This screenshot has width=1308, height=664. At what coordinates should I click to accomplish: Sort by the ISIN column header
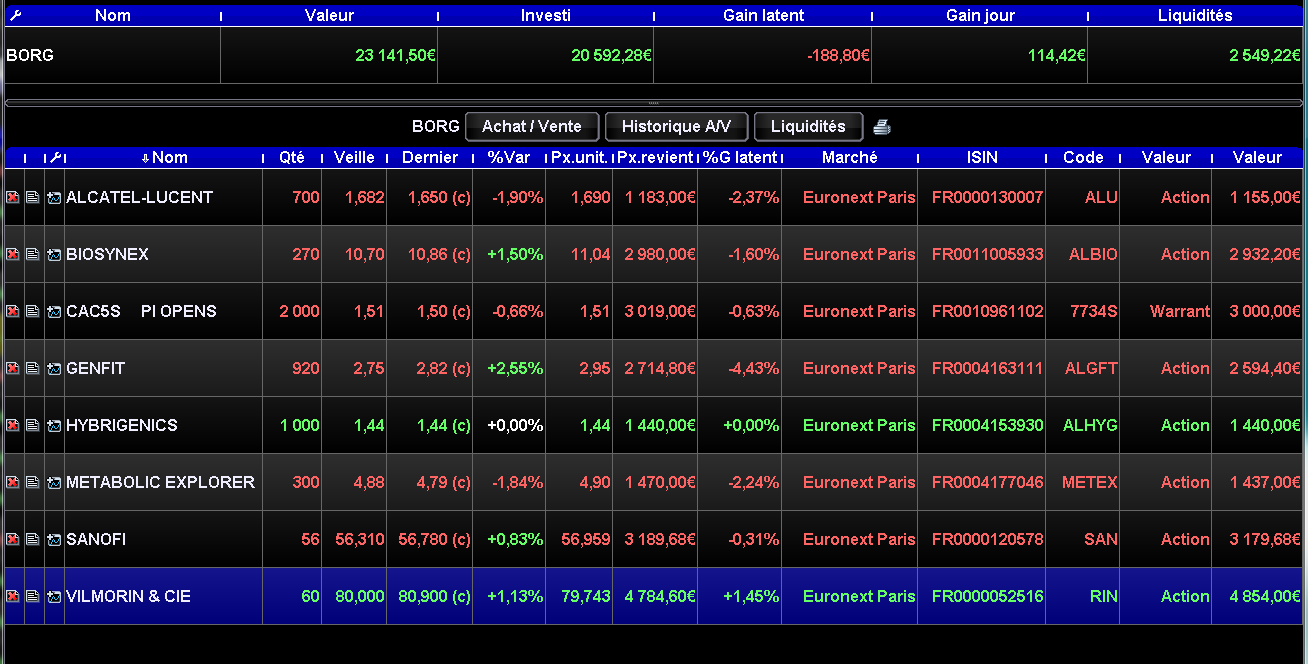point(982,157)
